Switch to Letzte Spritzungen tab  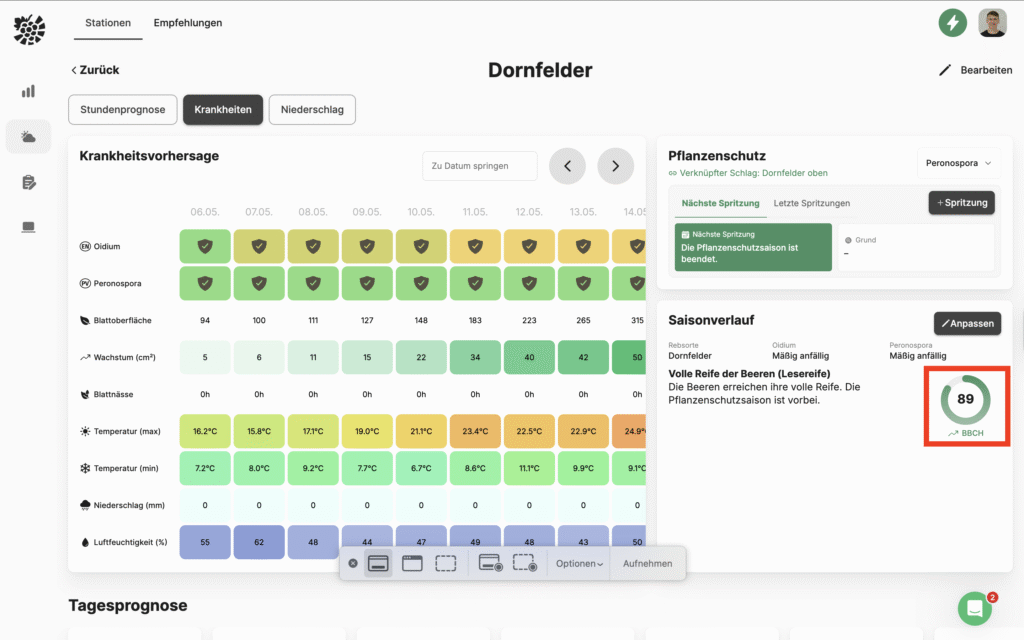tap(811, 203)
